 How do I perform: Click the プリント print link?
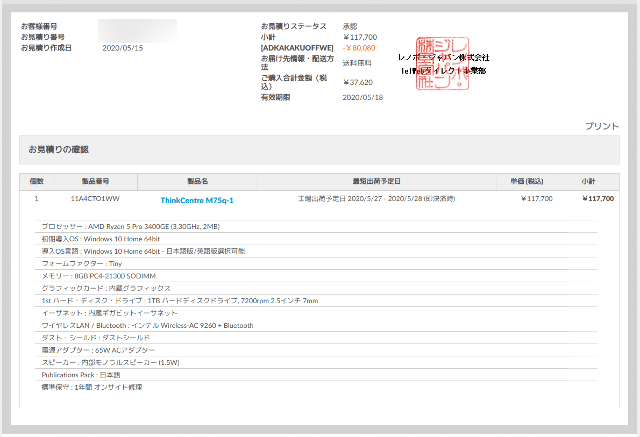(602, 126)
